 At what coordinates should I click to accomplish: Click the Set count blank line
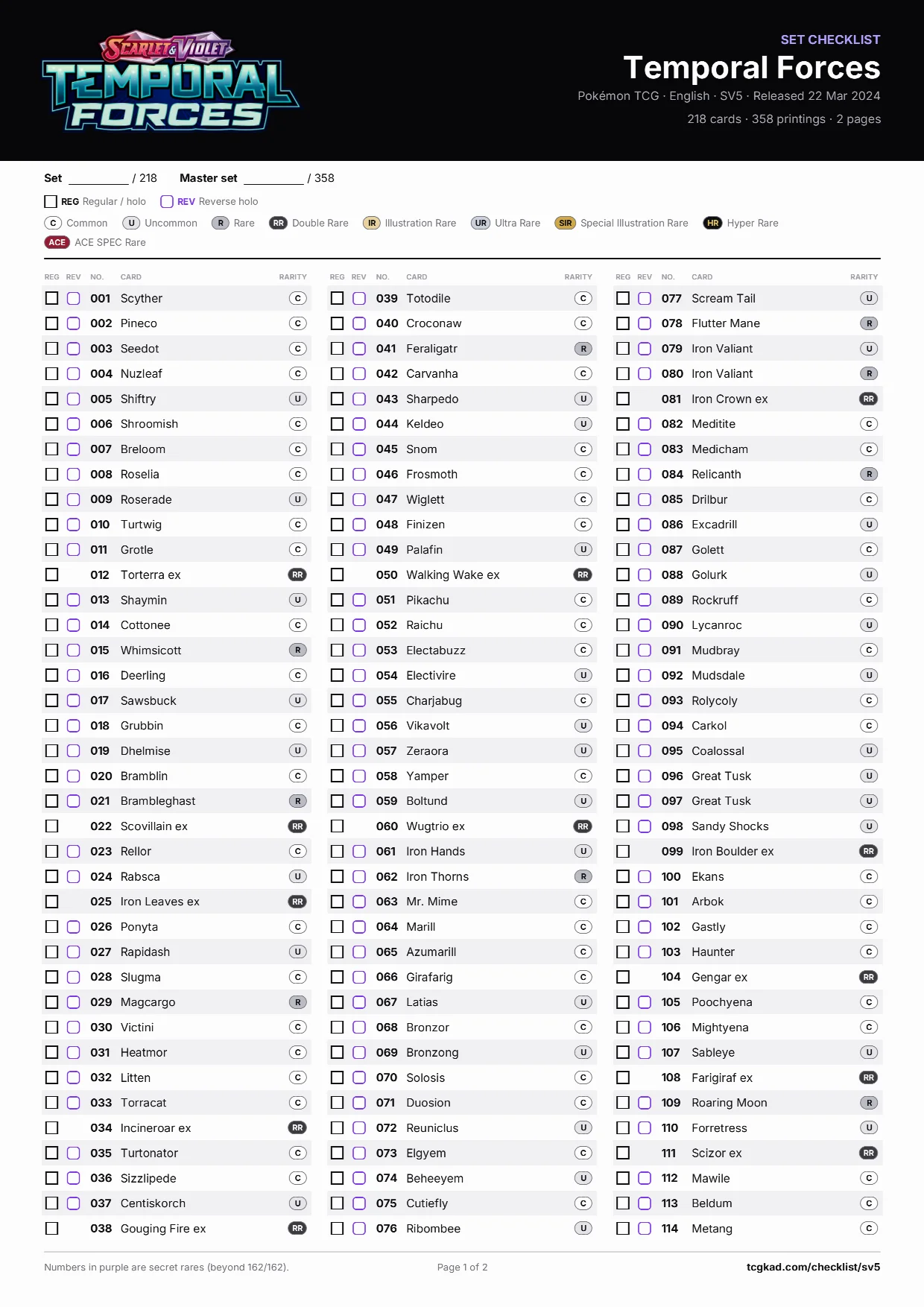pyautogui.click(x=98, y=179)
